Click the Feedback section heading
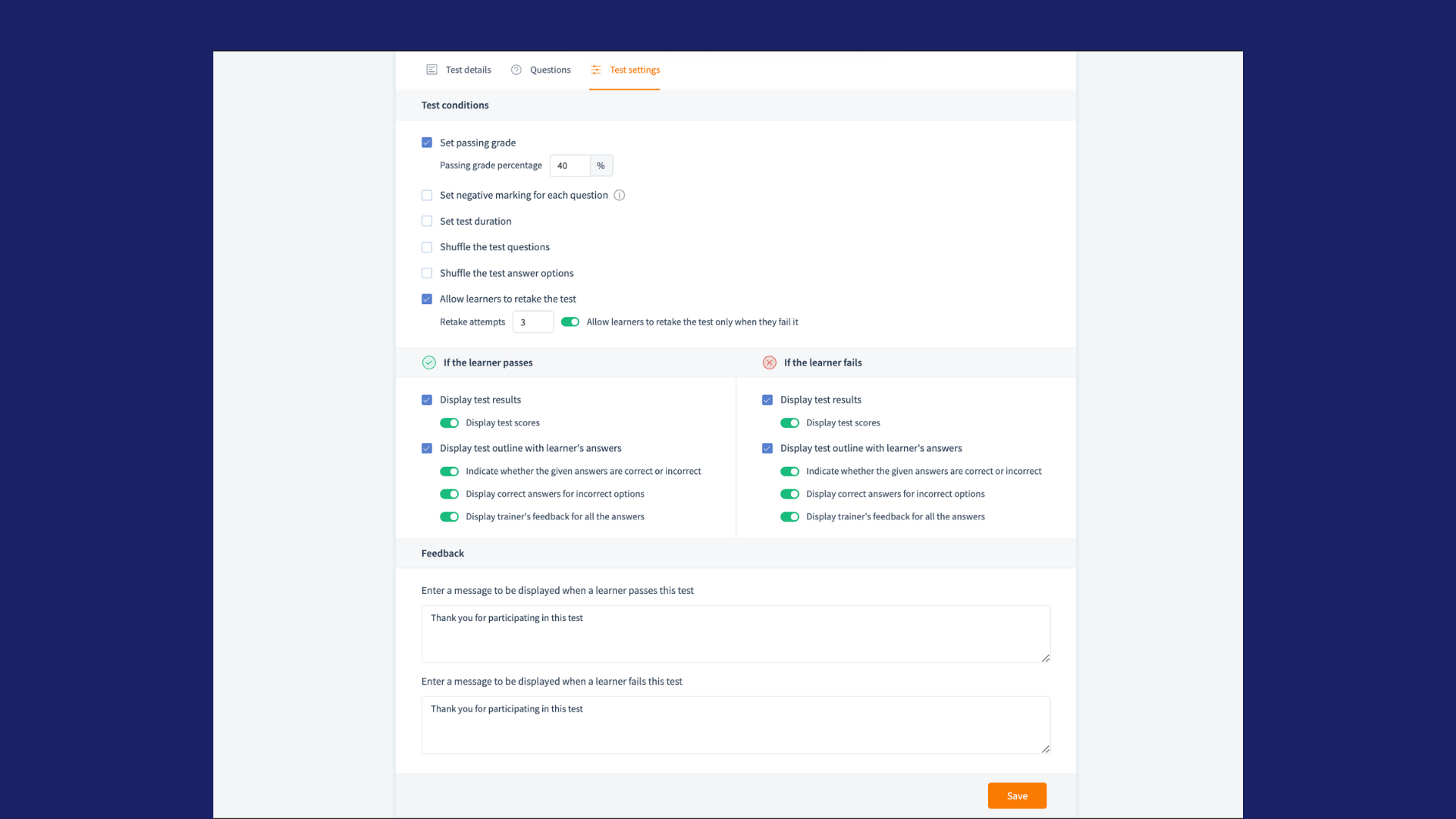1456x819 pixels. (x=443, y=554)
